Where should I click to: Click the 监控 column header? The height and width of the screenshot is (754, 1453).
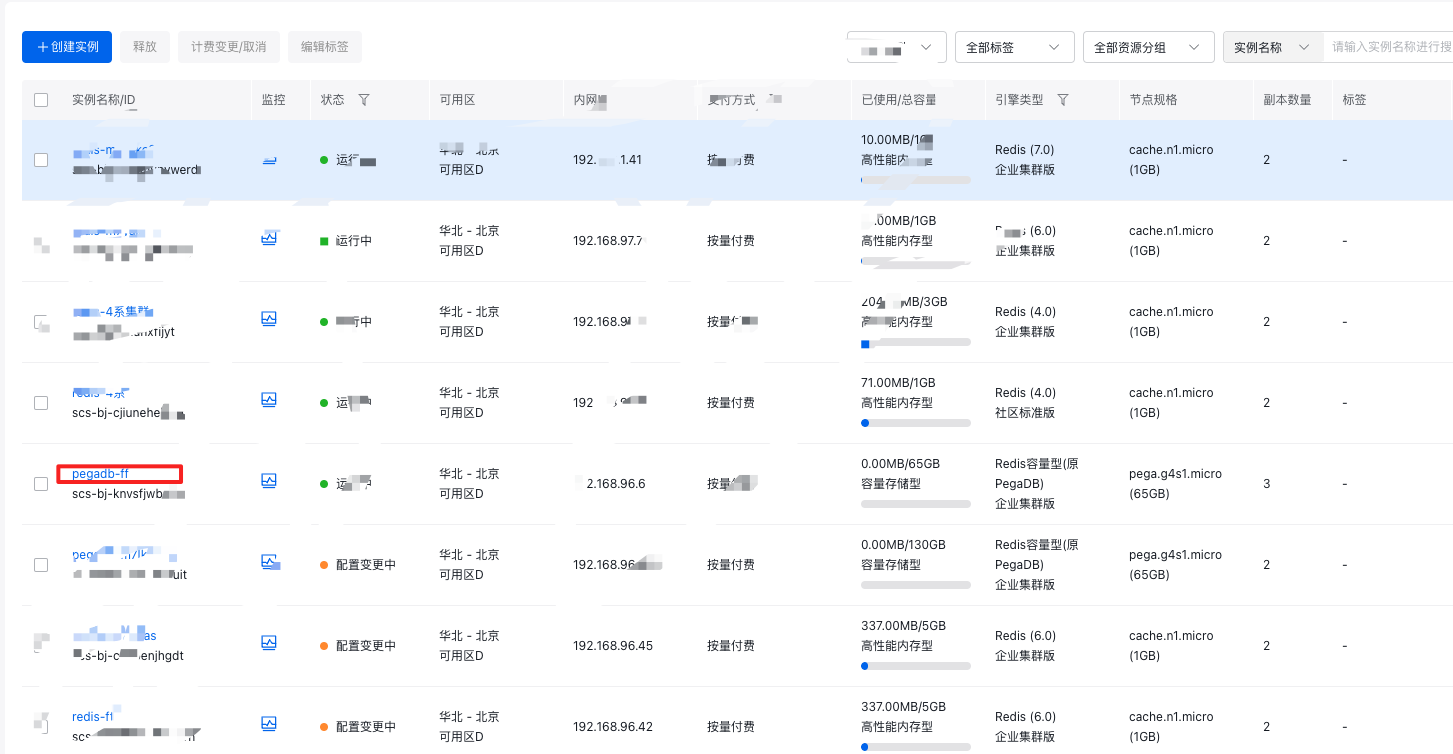(273, 100)
